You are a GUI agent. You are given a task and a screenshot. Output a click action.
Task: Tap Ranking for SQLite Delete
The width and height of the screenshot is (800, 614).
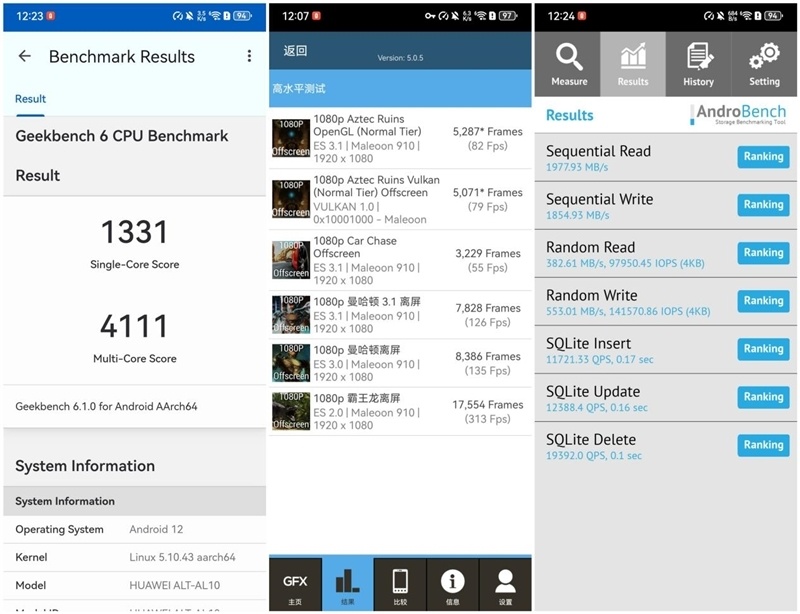click(763, 445)
